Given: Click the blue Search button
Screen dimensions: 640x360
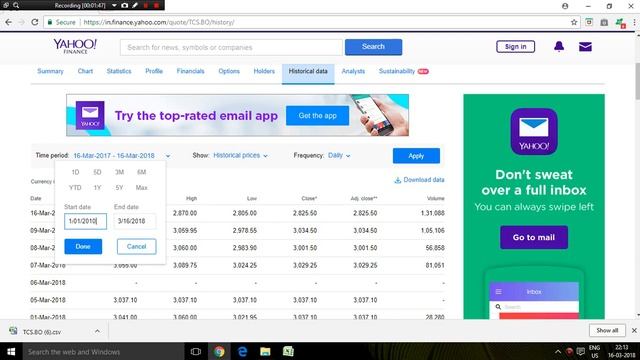Looking at the screenshot, I should click(x=373, y=47).
